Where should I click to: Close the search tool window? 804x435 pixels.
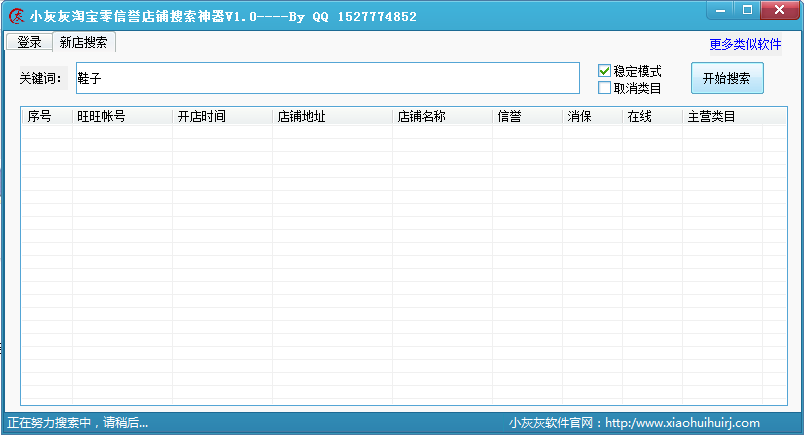779,10
